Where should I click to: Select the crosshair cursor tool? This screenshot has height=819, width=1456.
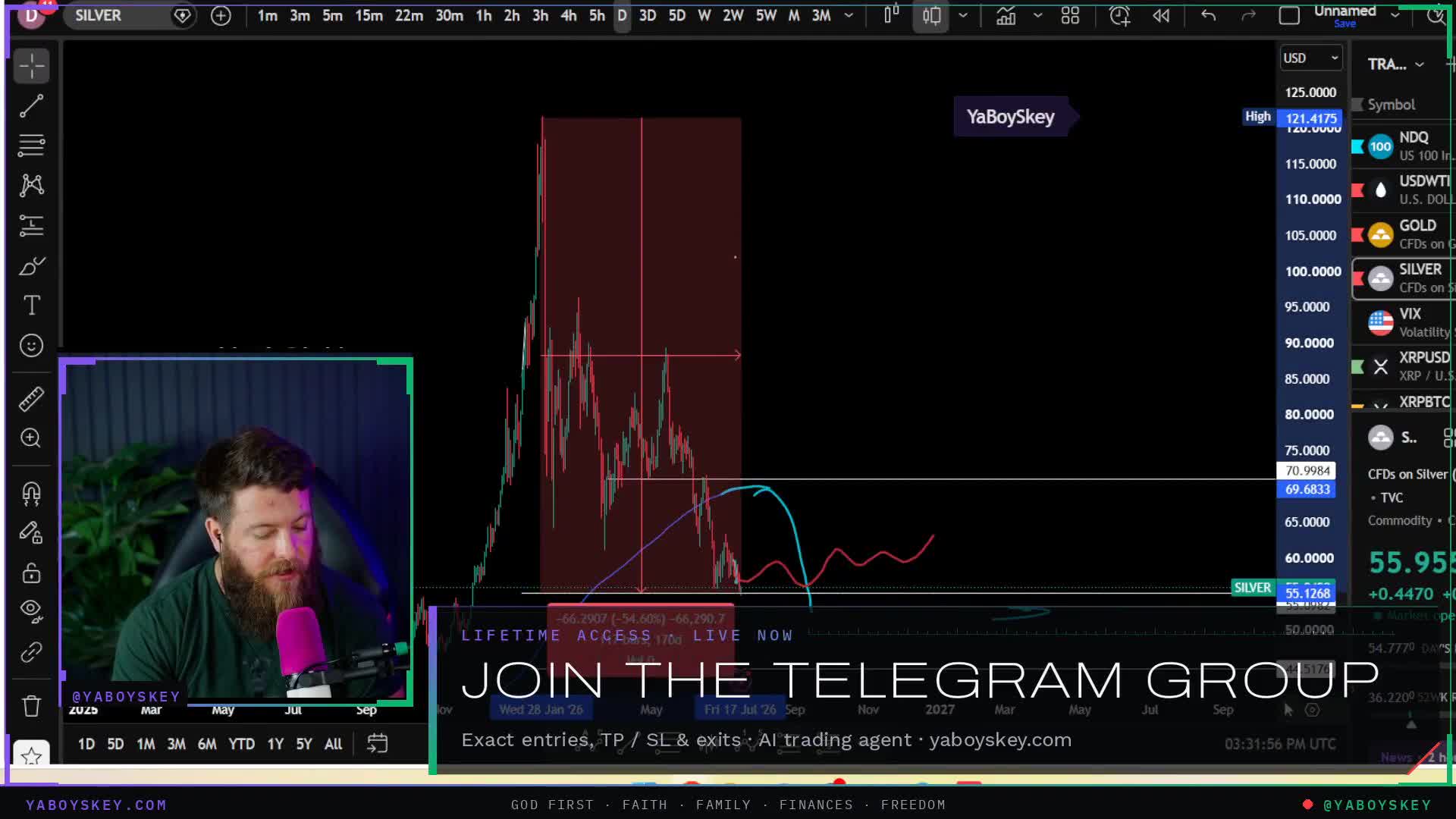(x=31, y=66)
